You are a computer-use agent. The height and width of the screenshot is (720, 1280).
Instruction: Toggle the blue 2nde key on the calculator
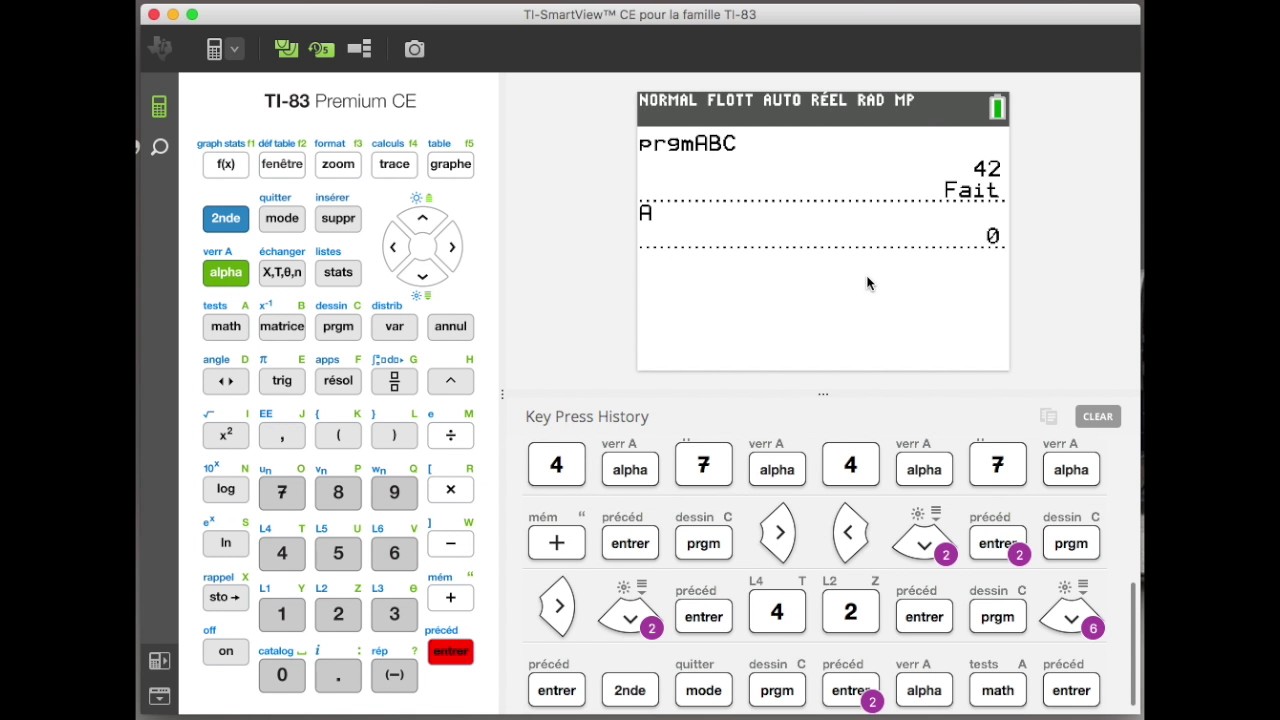226,218
